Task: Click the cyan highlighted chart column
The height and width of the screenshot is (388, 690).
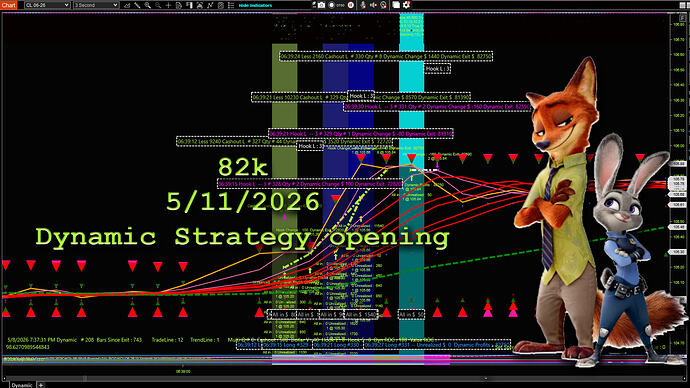Action: tap(411, 189)
